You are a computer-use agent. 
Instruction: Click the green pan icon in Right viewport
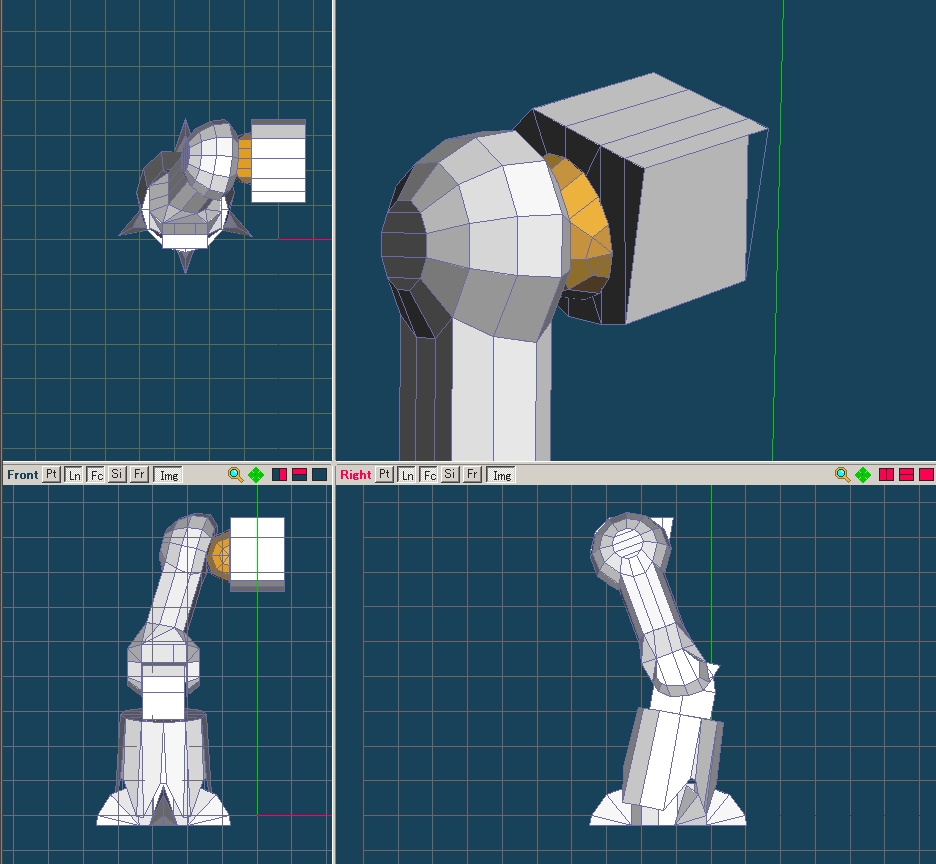tap(863, 475)
